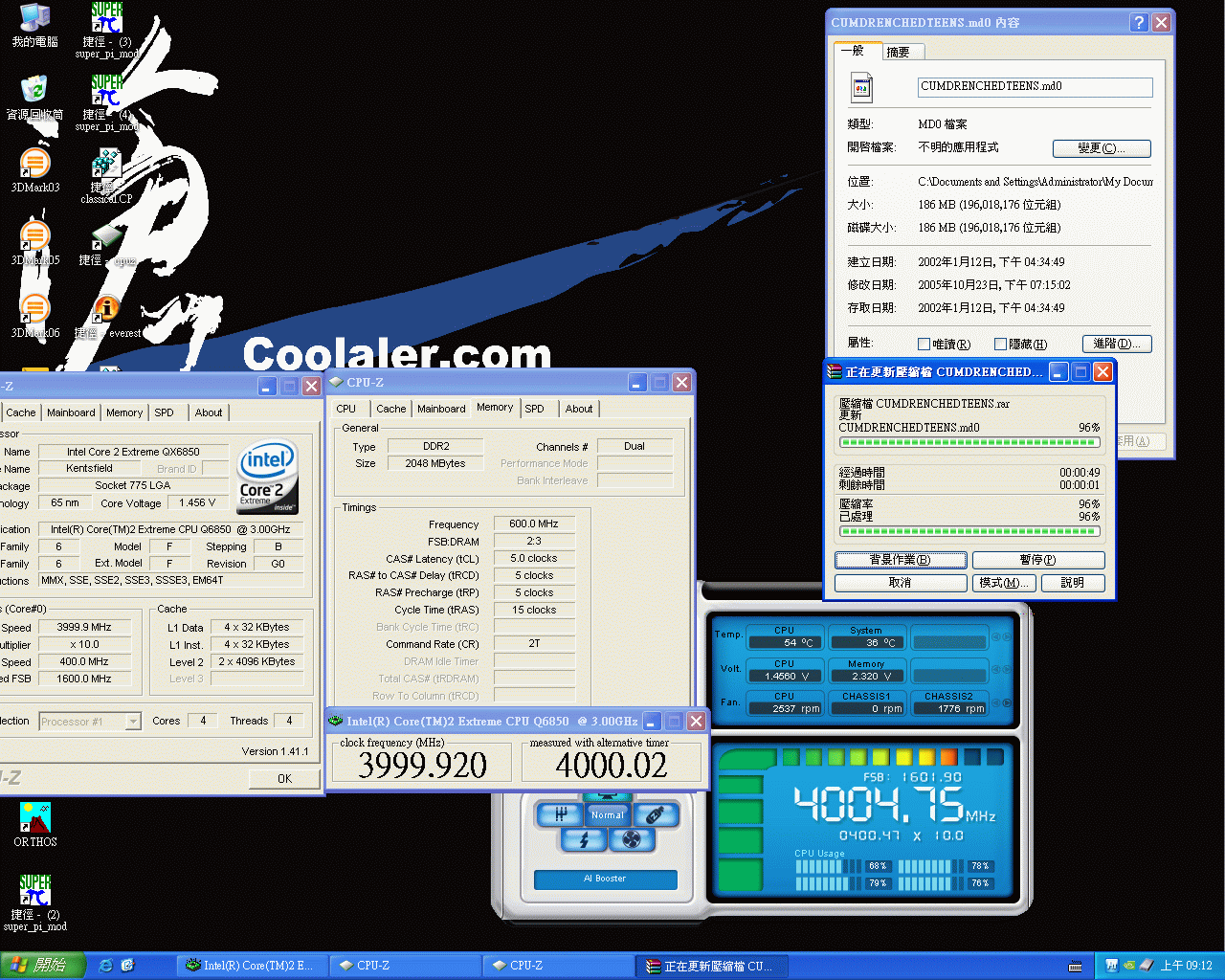This screenshot has width=1225, height=980.
Task: Click the Code Name value Kentsfield
Action: point(90,469)
